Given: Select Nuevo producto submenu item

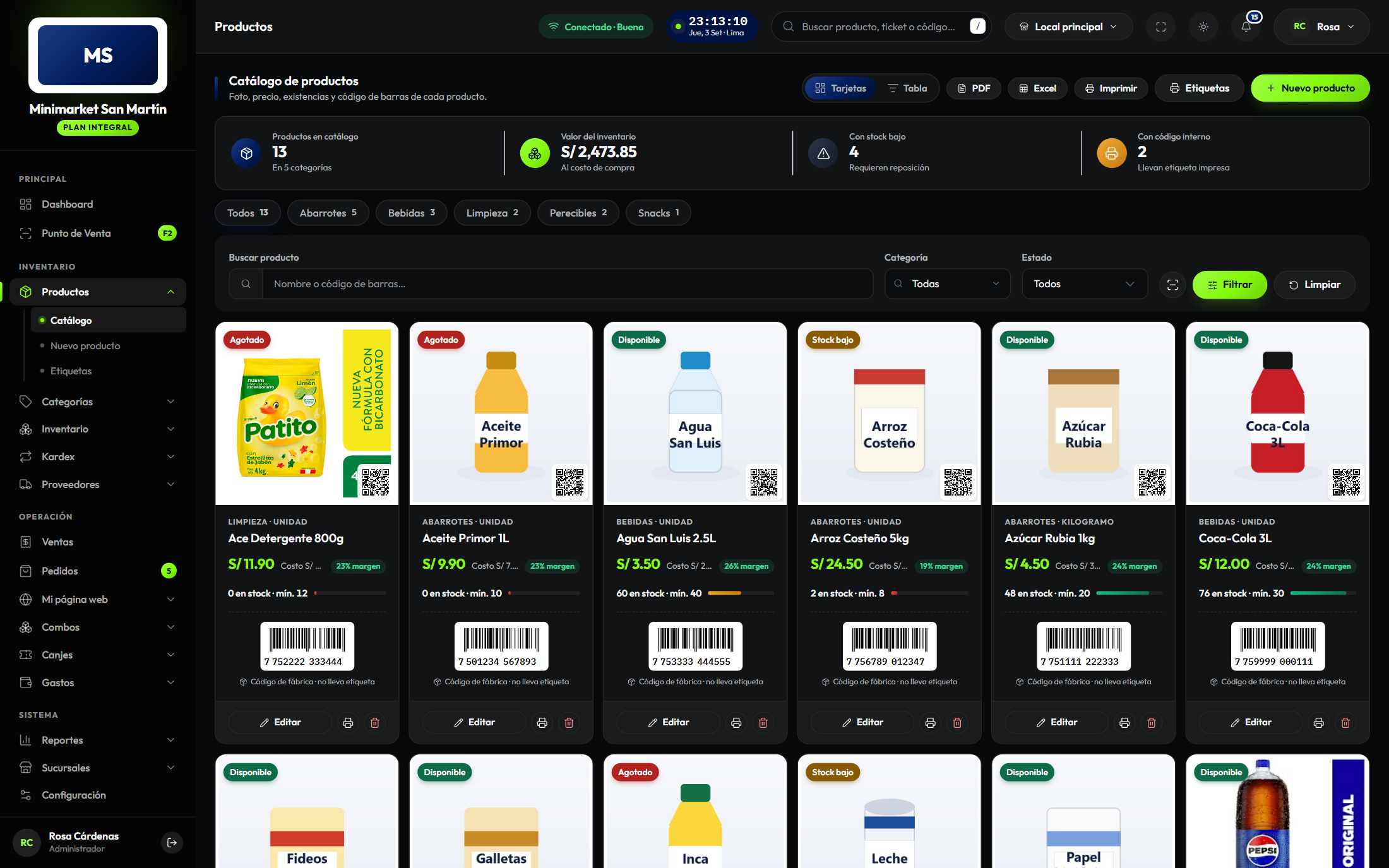Looking at the screenshot, I should tap(109, 345).
